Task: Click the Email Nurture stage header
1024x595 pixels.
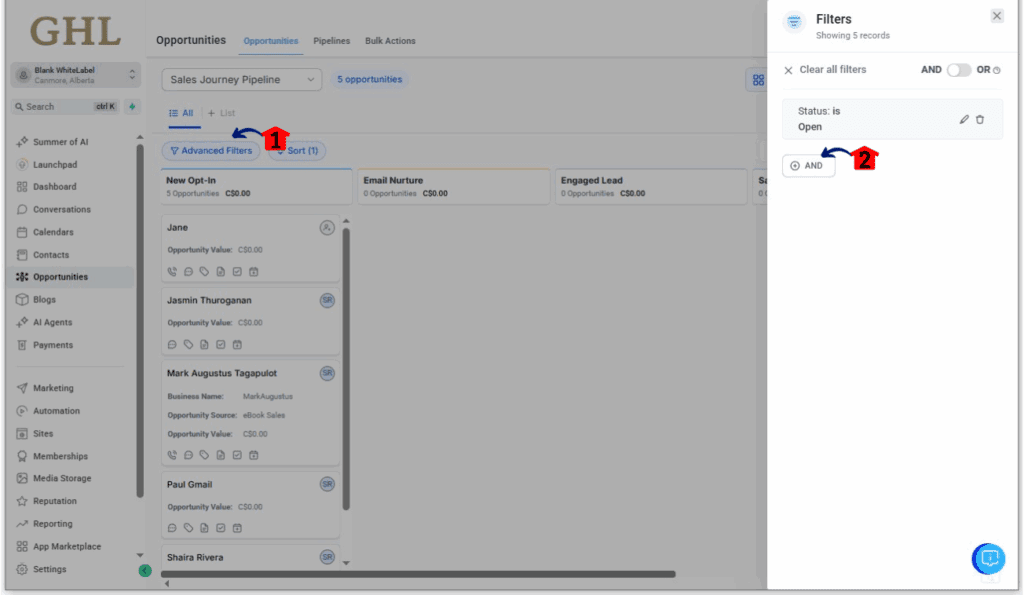Action: click(454, 187)
